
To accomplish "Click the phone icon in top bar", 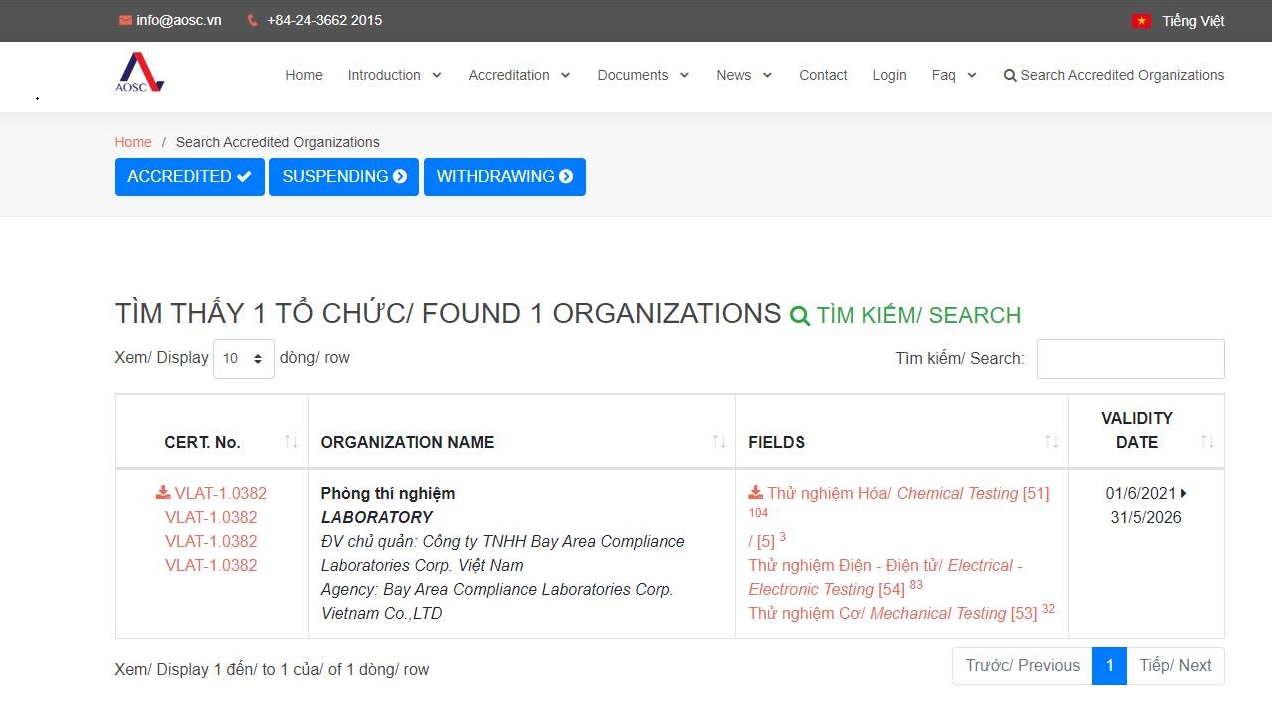I will coord(252,20).
